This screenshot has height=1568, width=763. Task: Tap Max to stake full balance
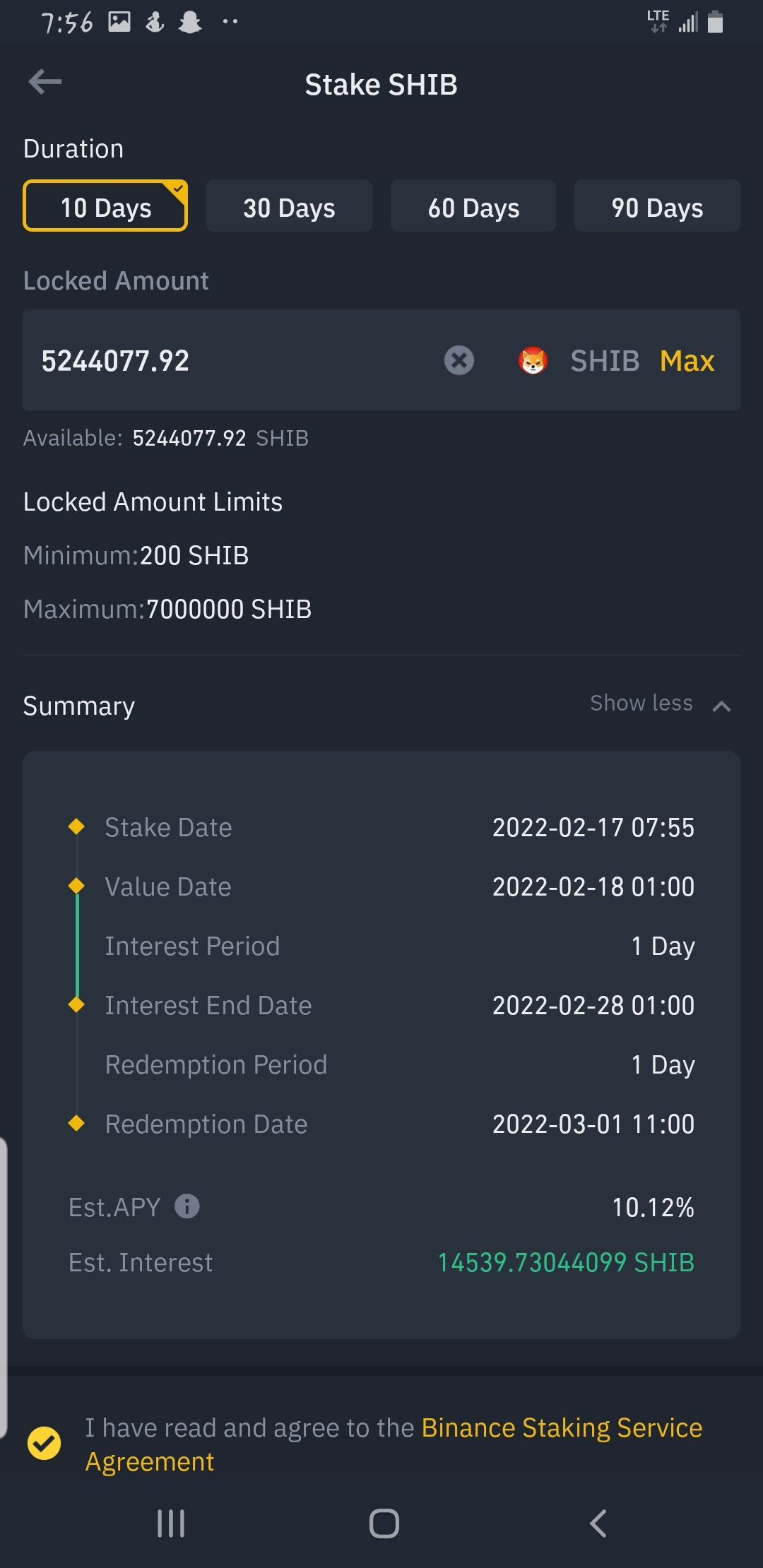tap(687, 361)
